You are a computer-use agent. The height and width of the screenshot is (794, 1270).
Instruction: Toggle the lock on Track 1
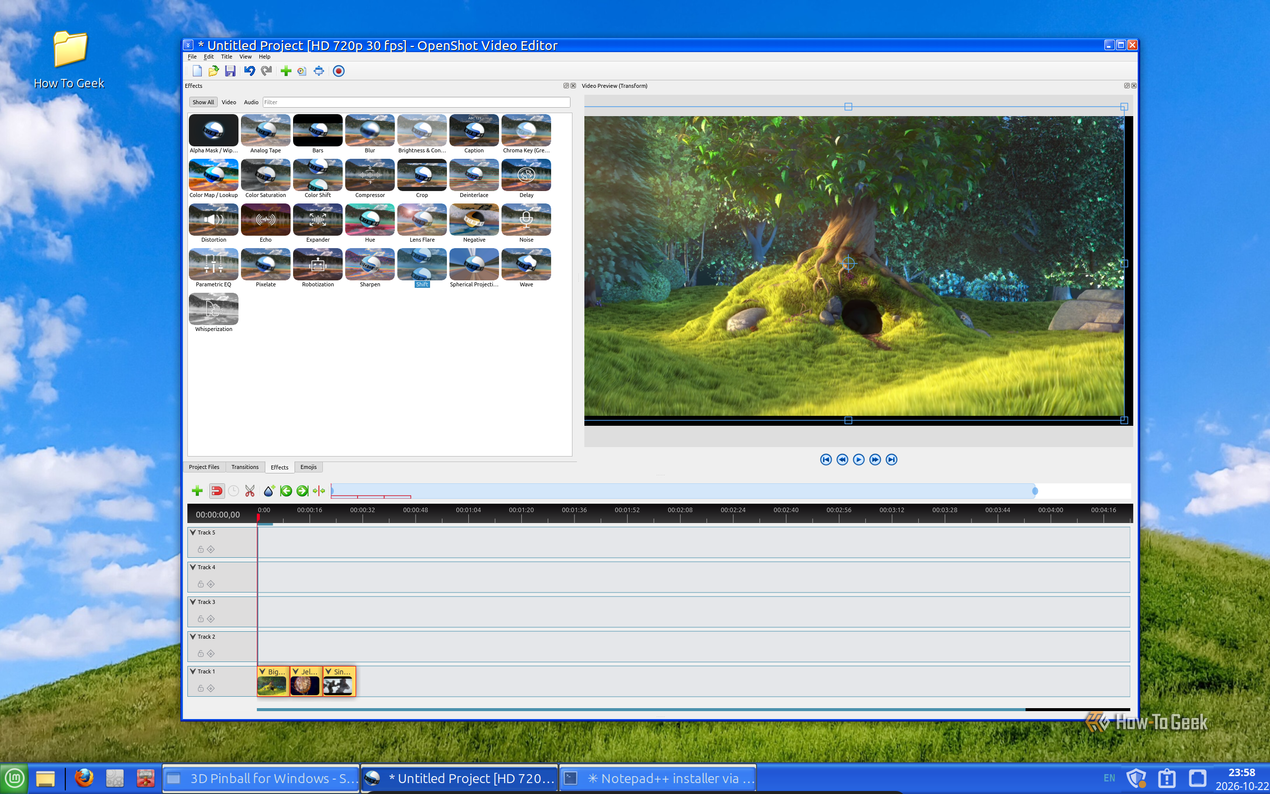200,688
